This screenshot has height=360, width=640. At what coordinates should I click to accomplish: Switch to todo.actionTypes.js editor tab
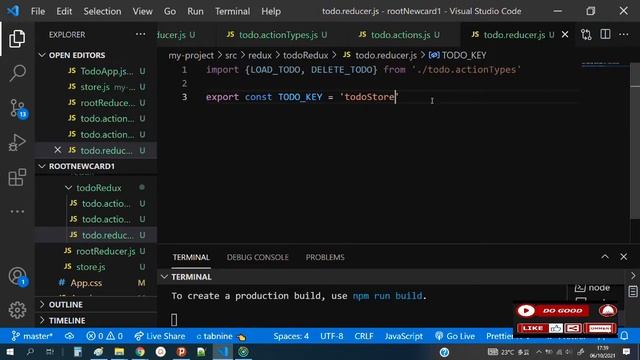[278, 35]
